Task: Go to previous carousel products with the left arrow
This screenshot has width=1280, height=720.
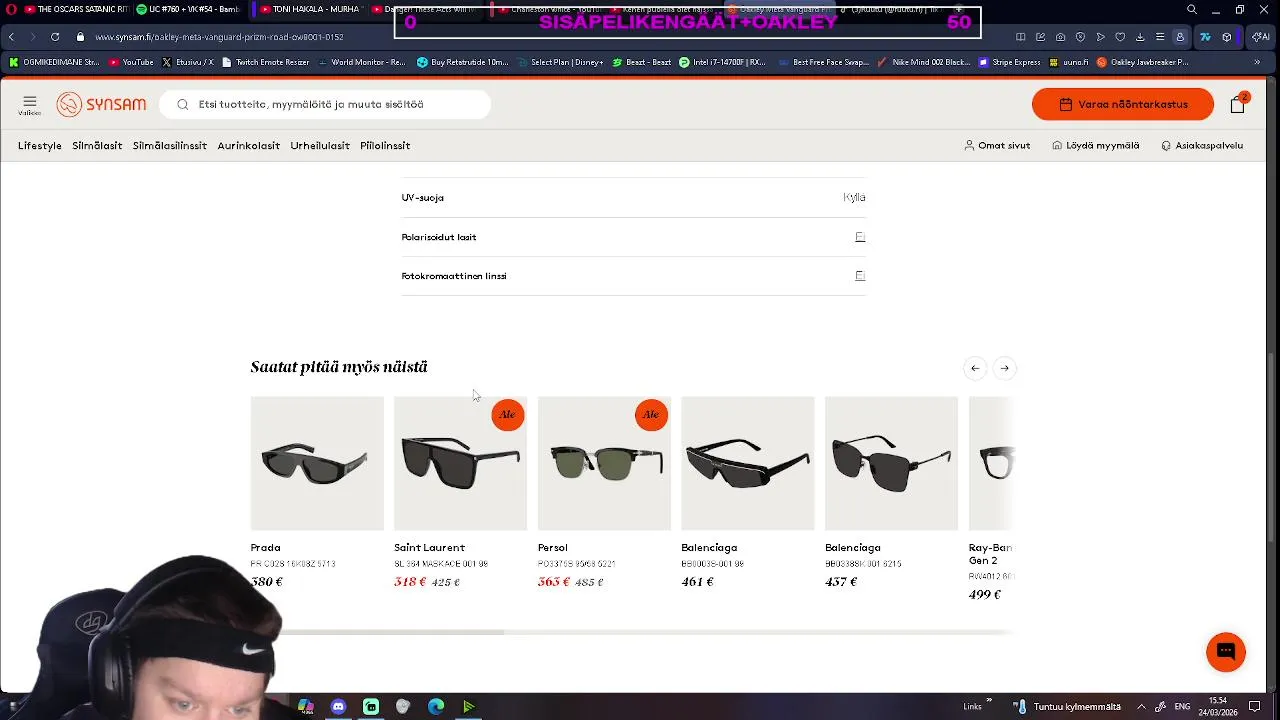Action: (975, 368)
